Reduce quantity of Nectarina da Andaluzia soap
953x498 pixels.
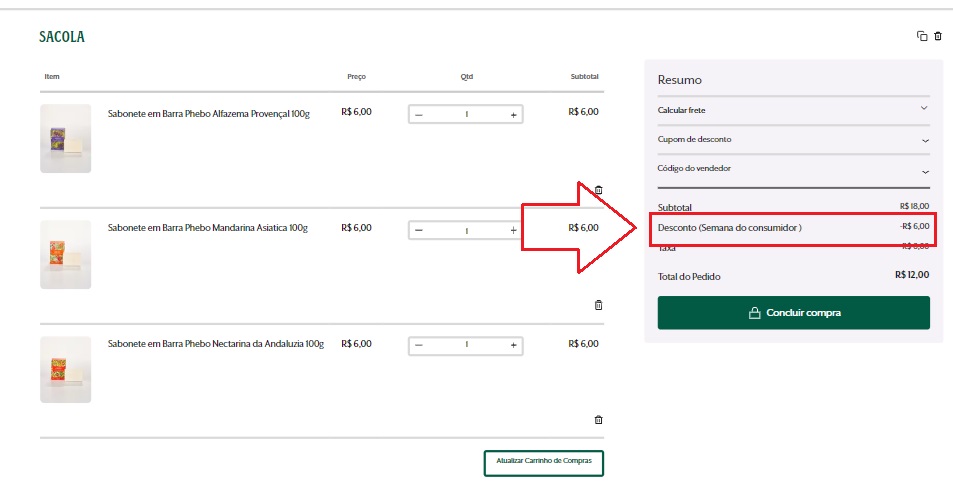tap(419, 345)
